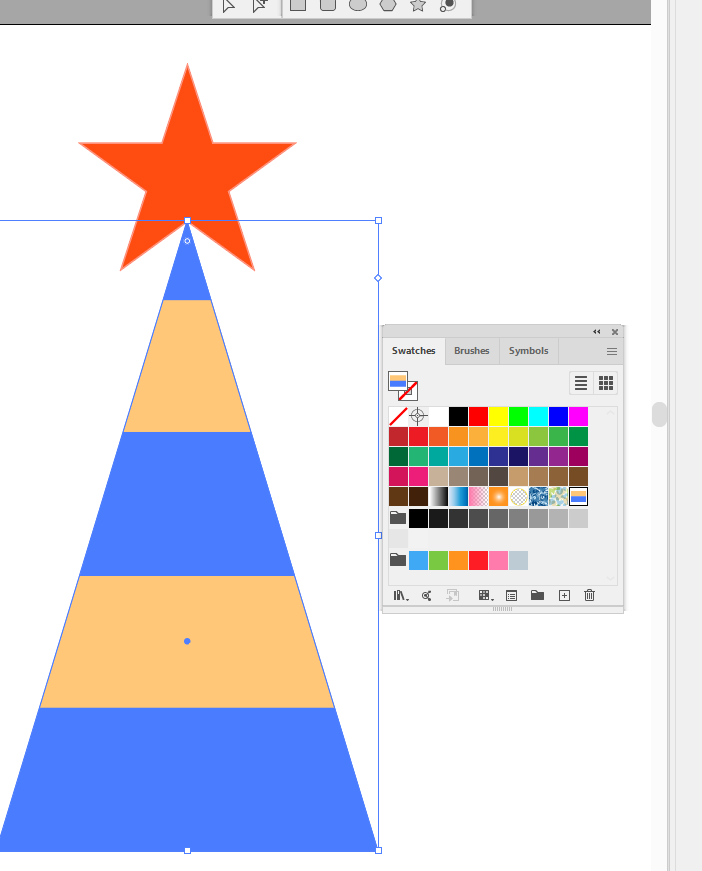Create a New Swatch
Viewport: 702px width, 871px height.
point(564,595)
